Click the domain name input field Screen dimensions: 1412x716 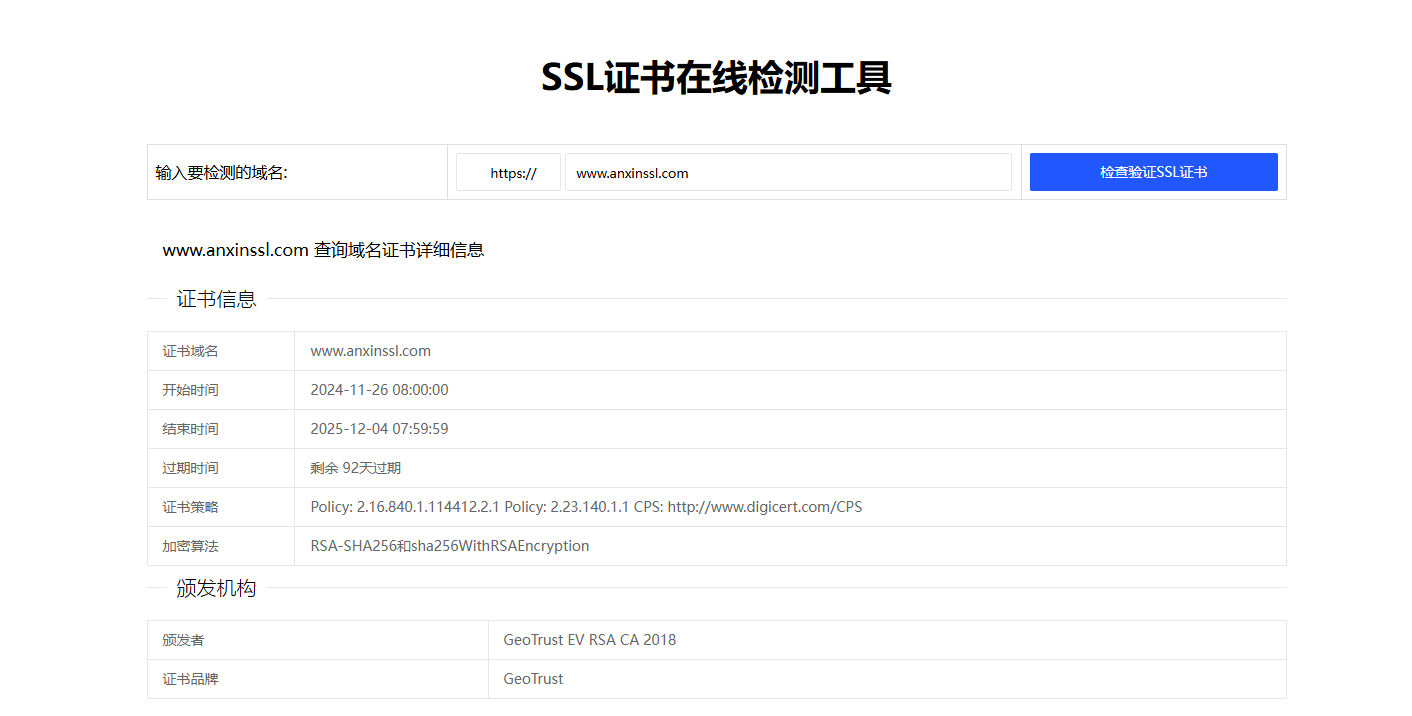tap(788, 171)
